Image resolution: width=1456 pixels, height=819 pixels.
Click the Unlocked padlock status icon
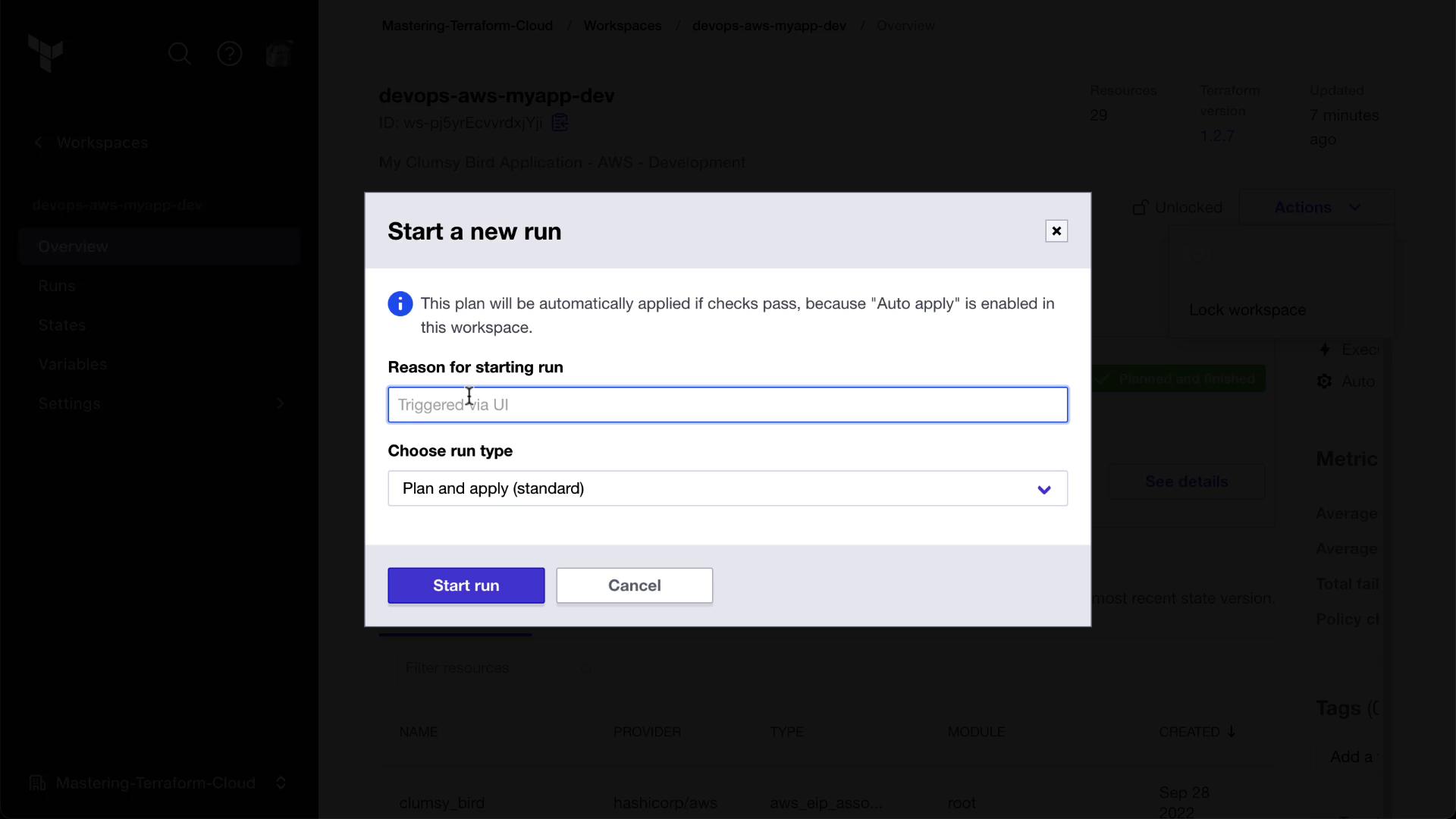(1140, 208)
